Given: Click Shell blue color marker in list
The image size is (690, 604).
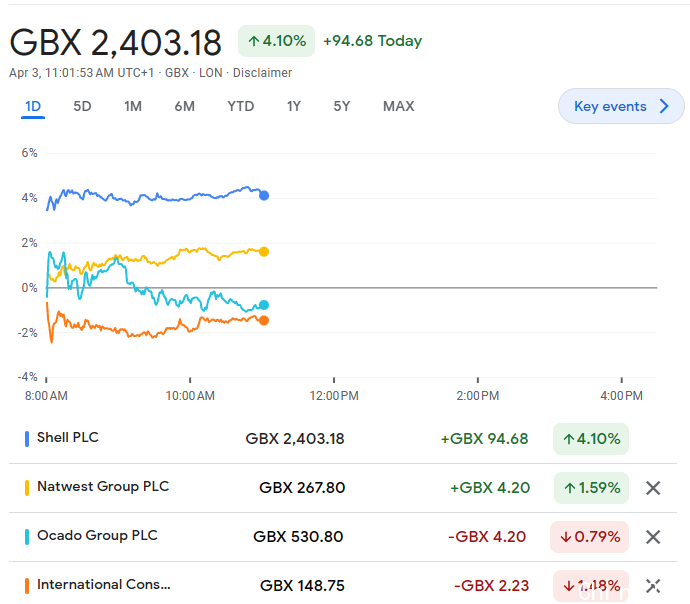Looking at the screenshot, I should [x=27, y=439].
